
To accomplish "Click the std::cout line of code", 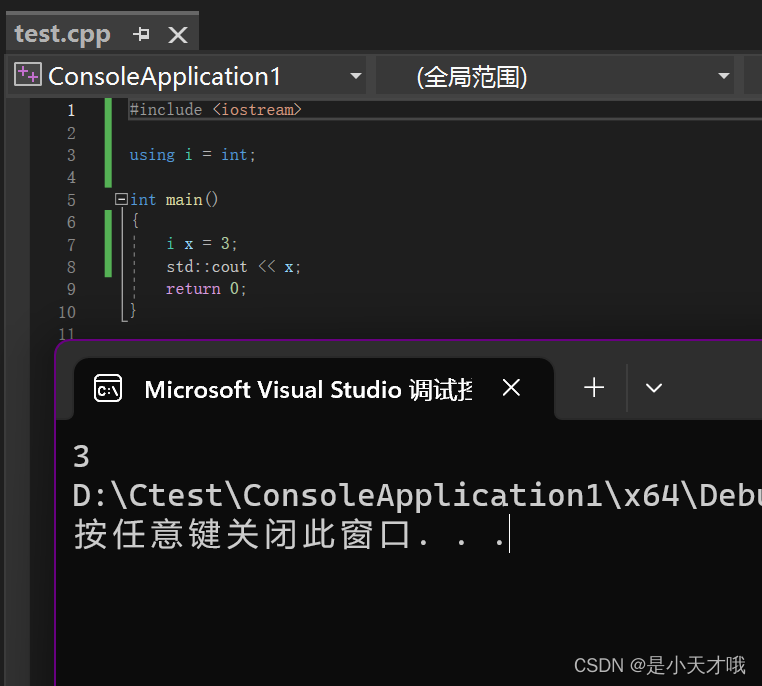I will [234, 266].
